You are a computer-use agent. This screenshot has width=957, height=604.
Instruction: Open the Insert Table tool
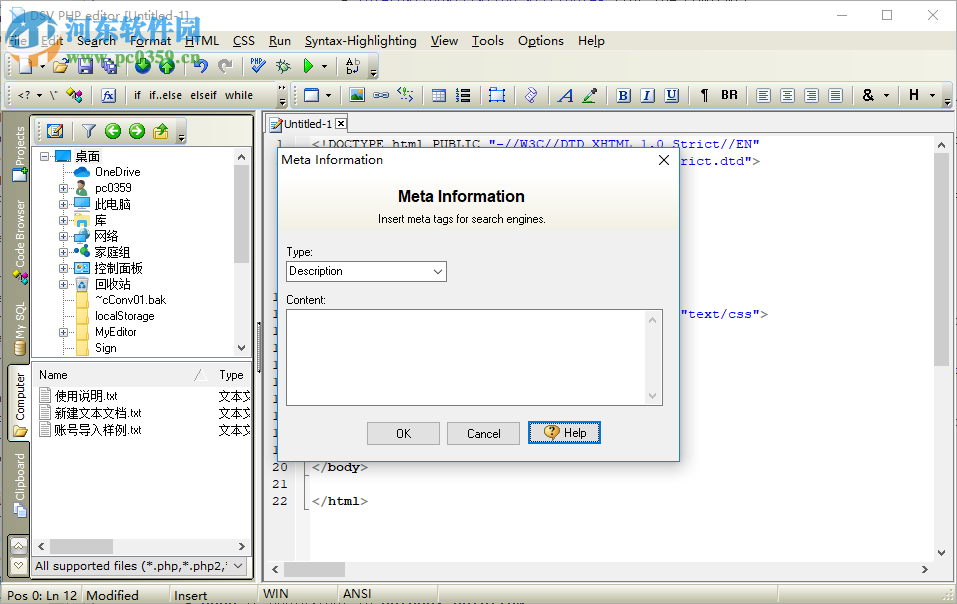click(x=437, y=95)
